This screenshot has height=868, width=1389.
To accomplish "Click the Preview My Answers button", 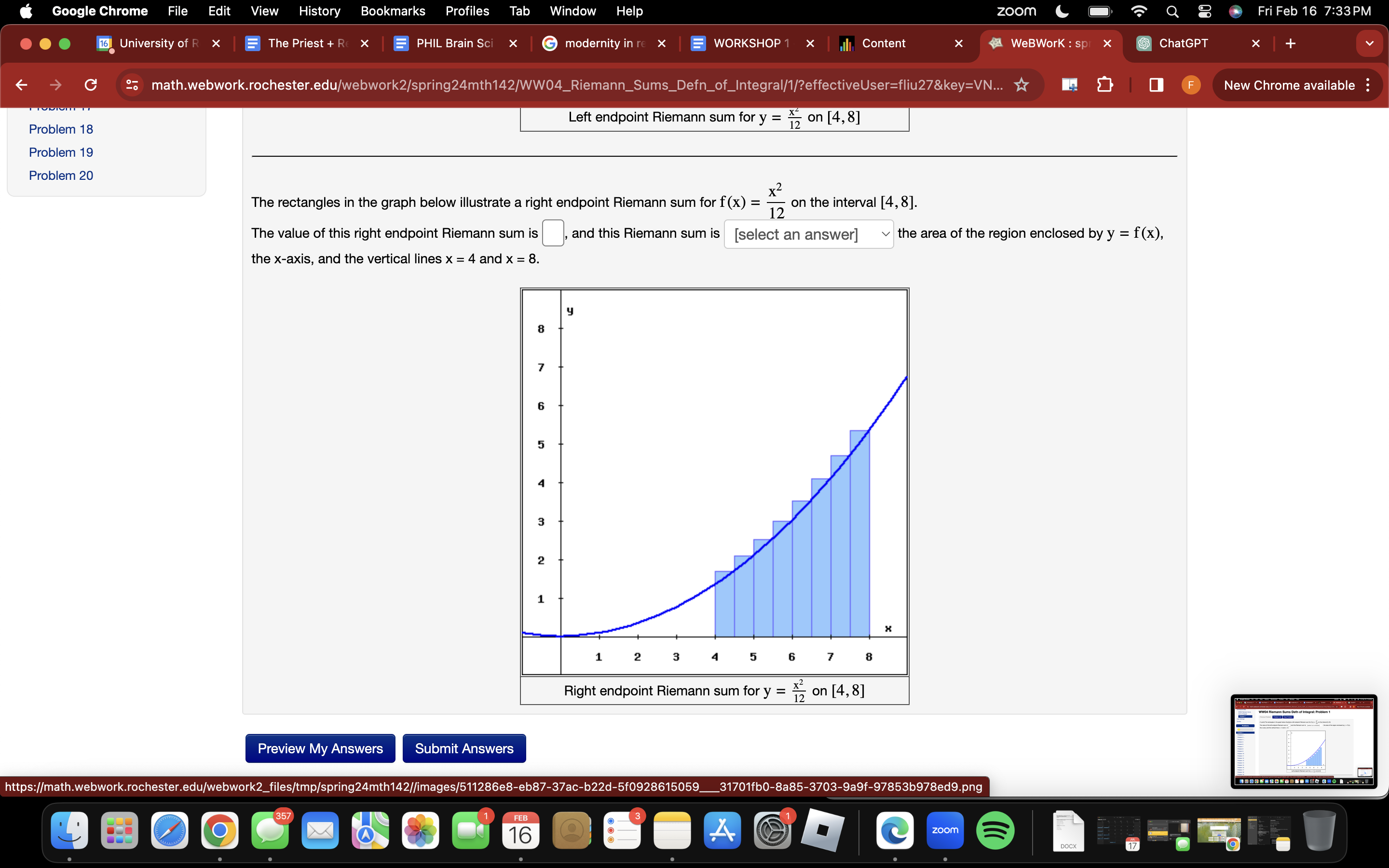I will [320, 748].
